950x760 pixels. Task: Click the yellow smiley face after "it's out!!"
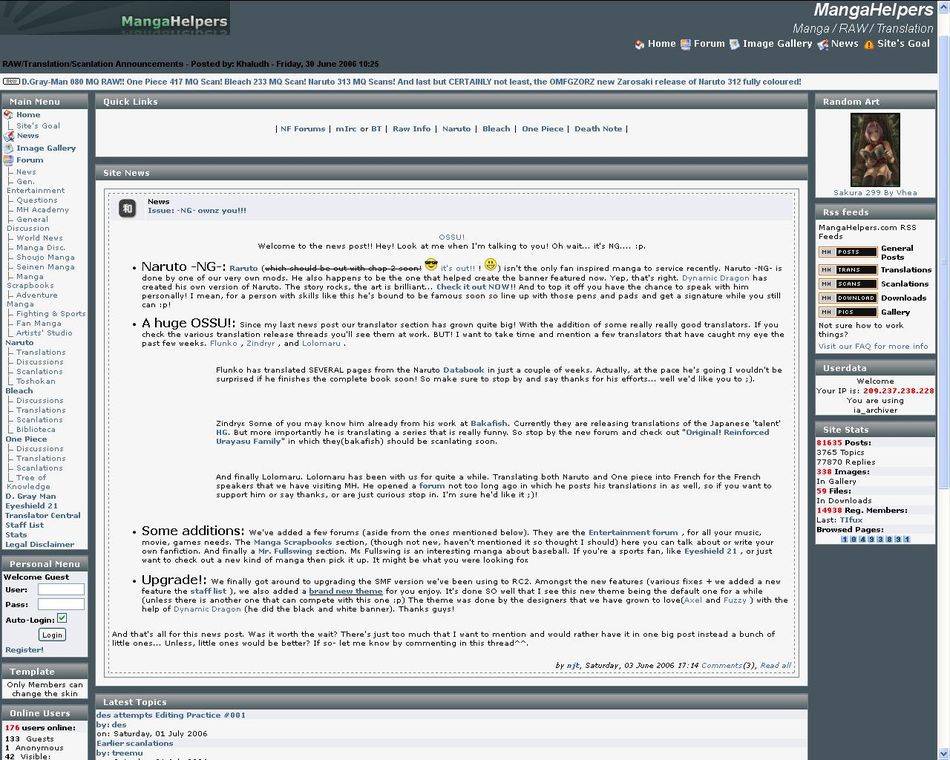[491, 265]
